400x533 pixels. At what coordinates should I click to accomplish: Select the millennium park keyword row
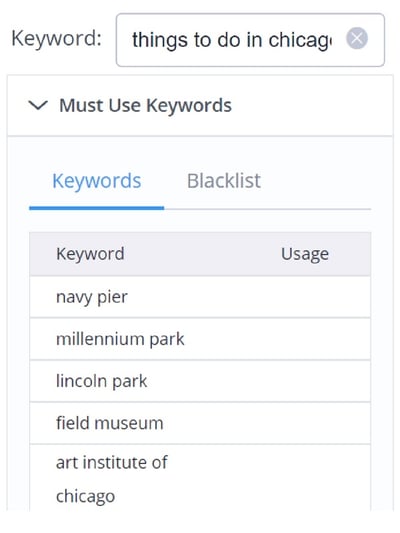(200, 339)
